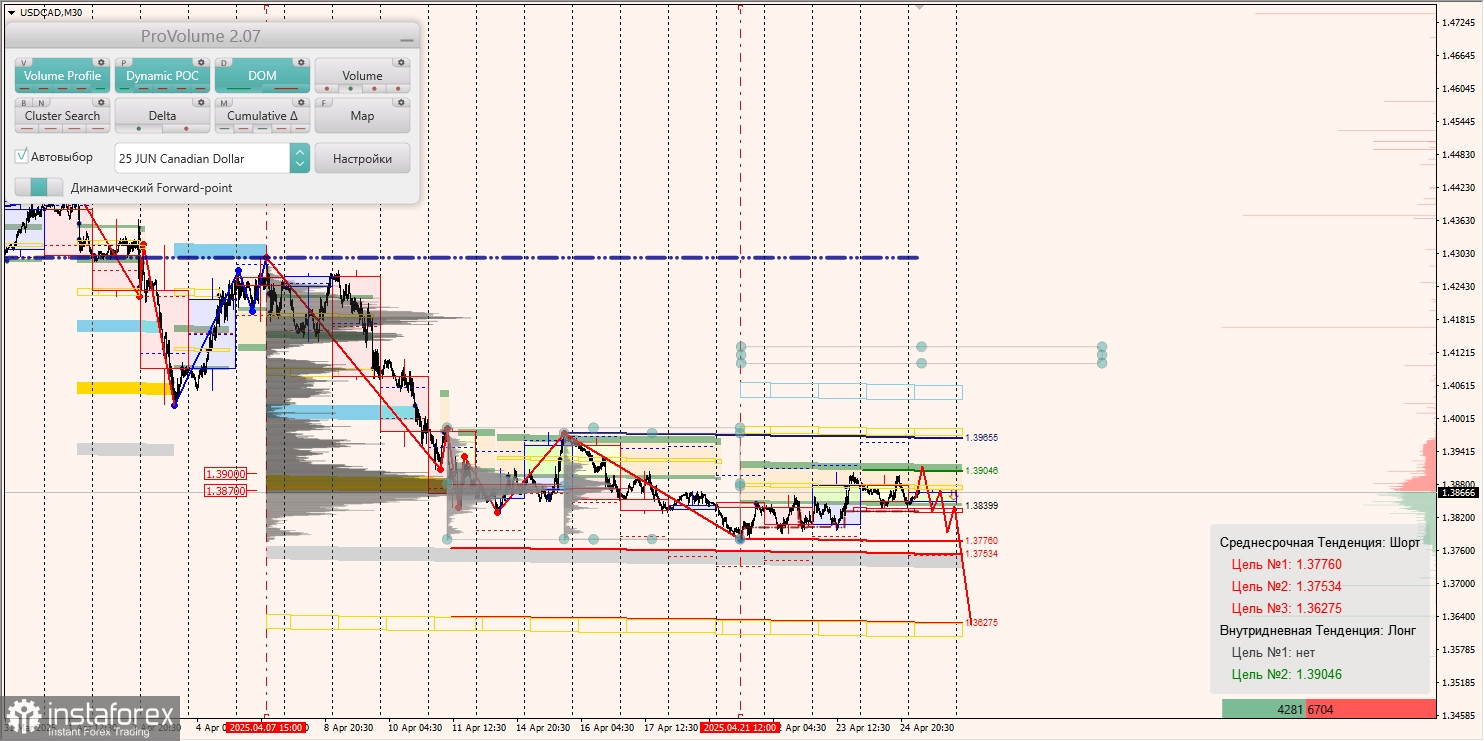The image size is (1484, 741).
Task: Uncheck the Автовыбор checkbox
Action: point(22,157)
